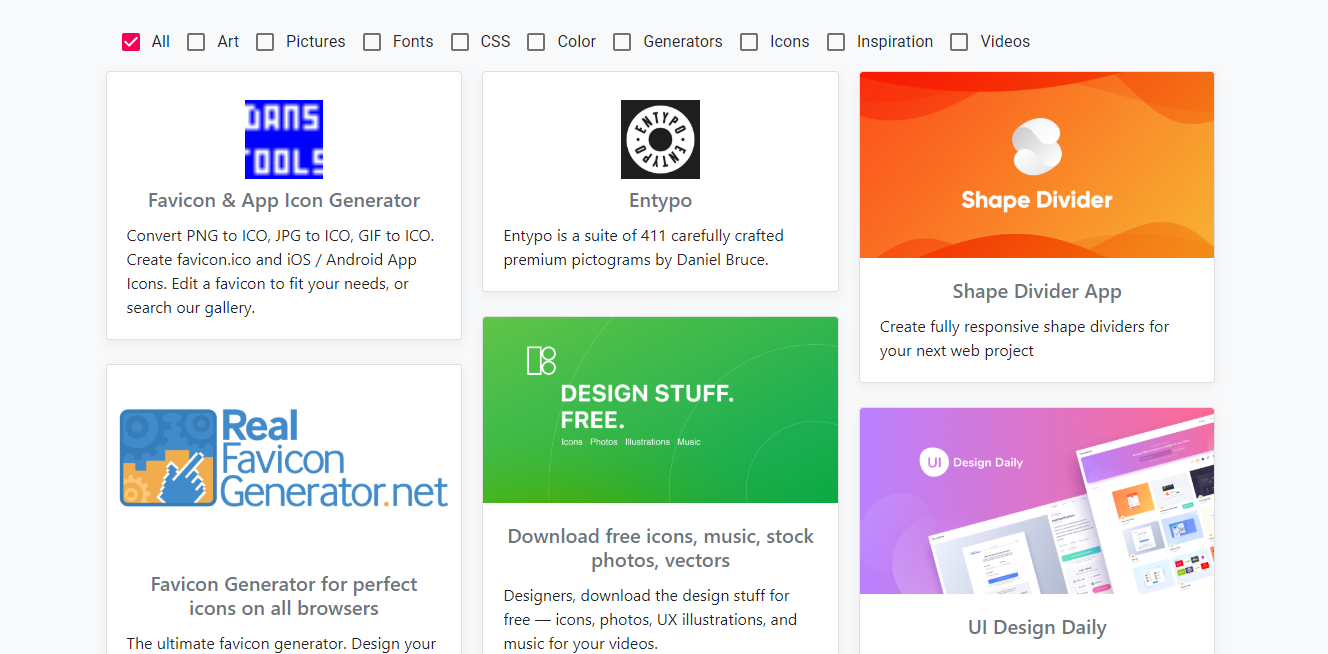
Task: Uncheck the All filter checkbox
Action: [x=131, y=42]
